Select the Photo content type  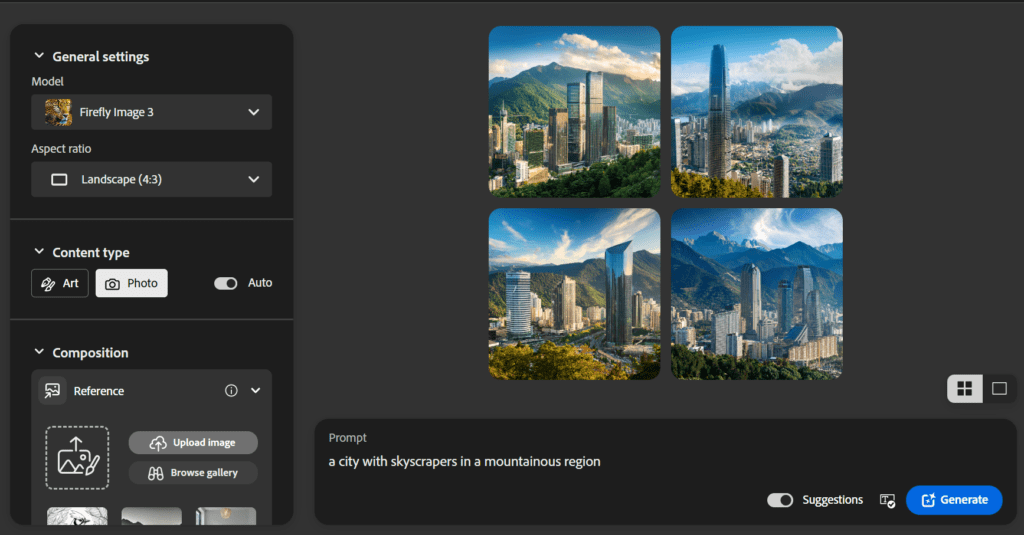131,284
